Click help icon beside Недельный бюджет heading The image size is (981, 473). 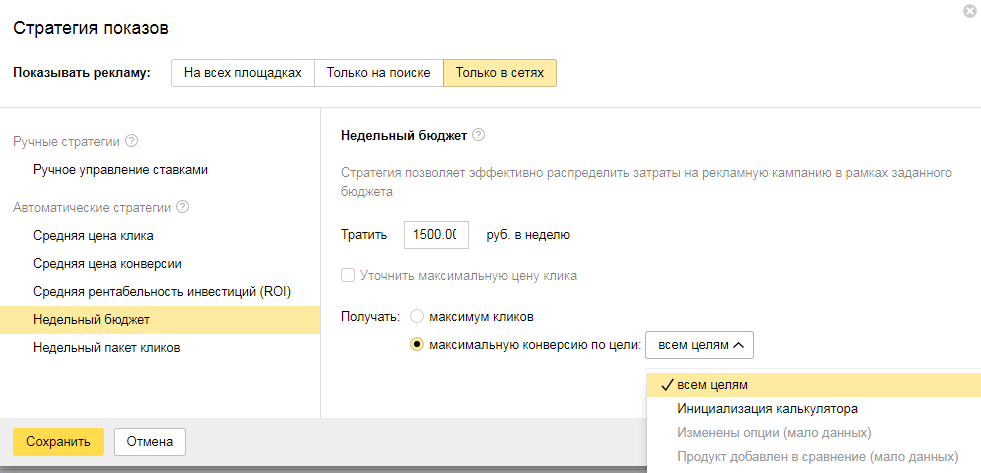coord(478,135)
